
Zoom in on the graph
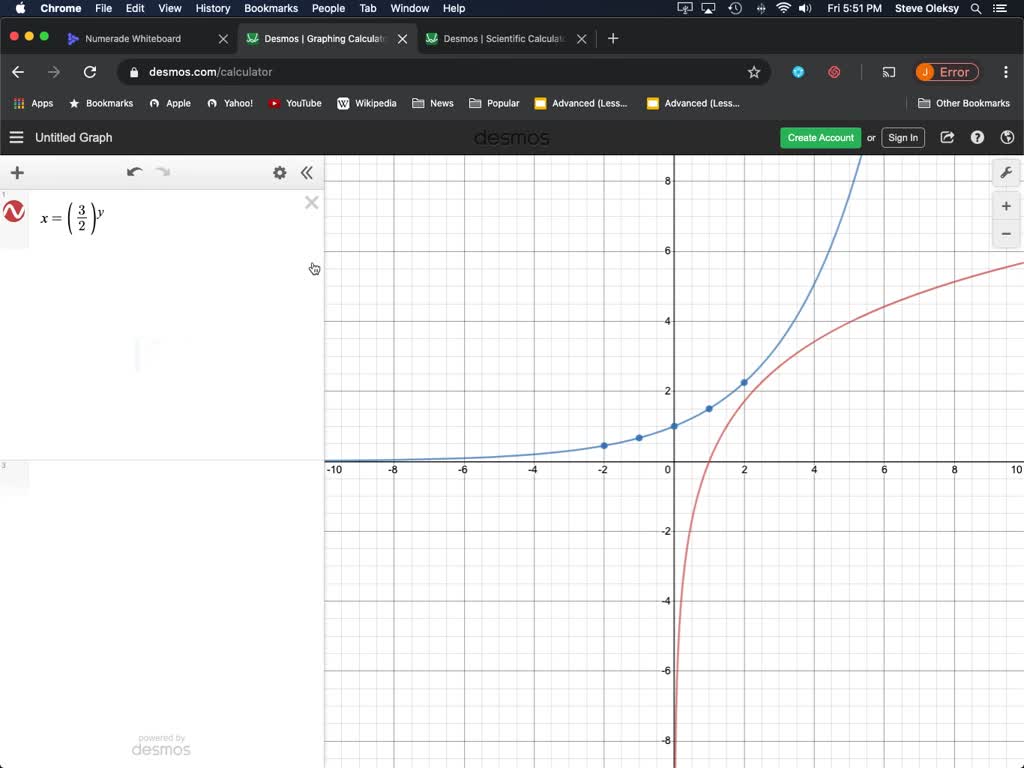coord(1006,206)
